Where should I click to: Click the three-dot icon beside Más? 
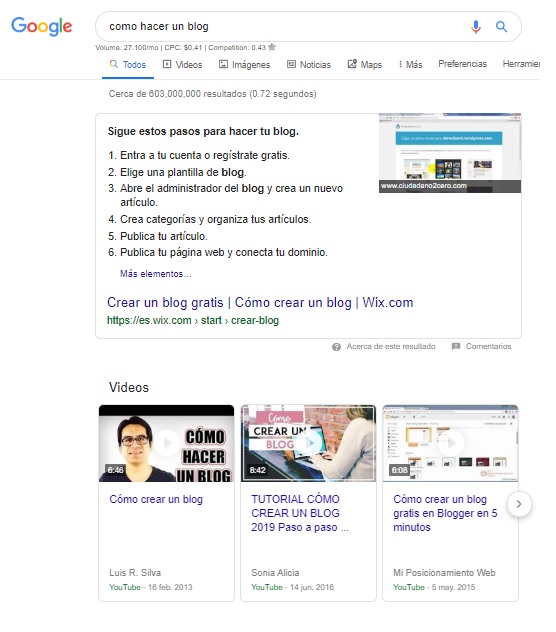tap(400, 64)
